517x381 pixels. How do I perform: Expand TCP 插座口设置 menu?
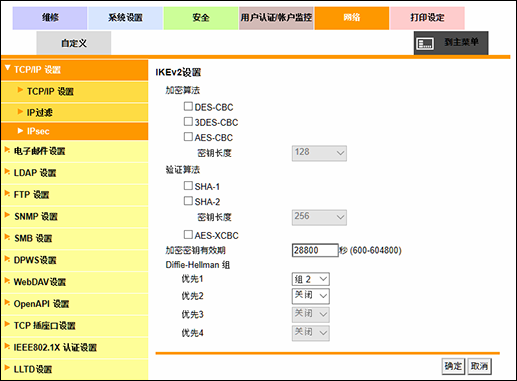(x=75, y=326)
